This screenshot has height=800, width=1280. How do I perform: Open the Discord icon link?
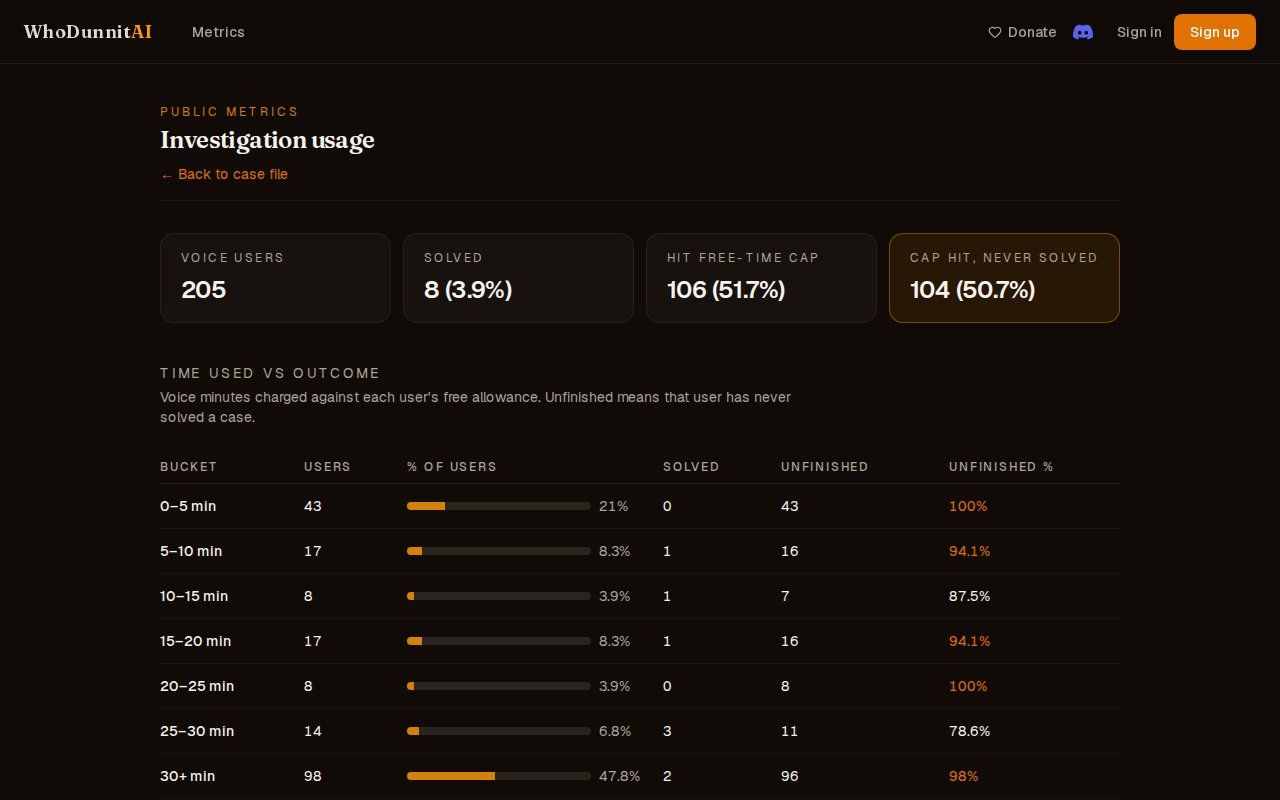coord(1083,32)
